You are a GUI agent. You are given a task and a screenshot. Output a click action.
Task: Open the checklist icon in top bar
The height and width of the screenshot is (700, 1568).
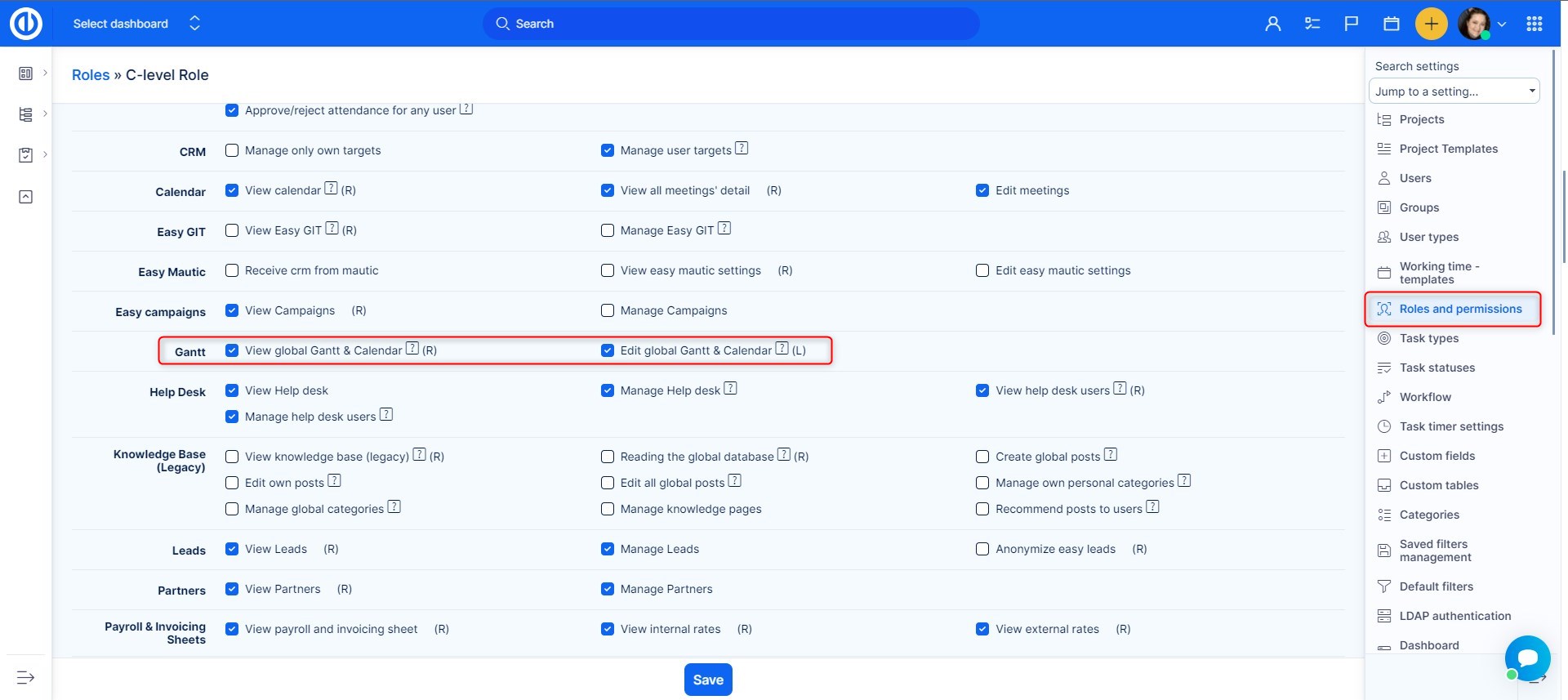(1312, 24)
